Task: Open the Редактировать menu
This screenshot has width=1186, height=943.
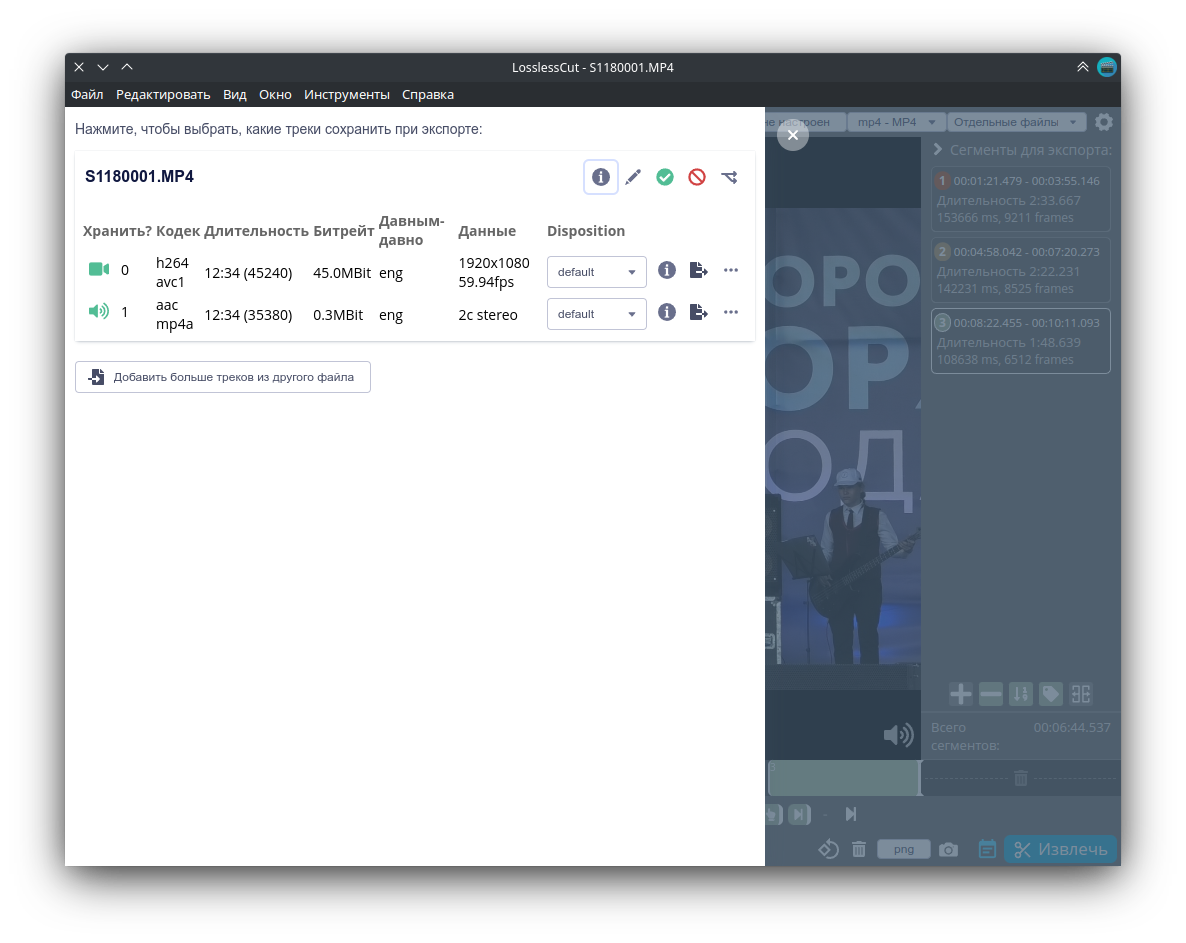Action: click(x=163, y=95)
